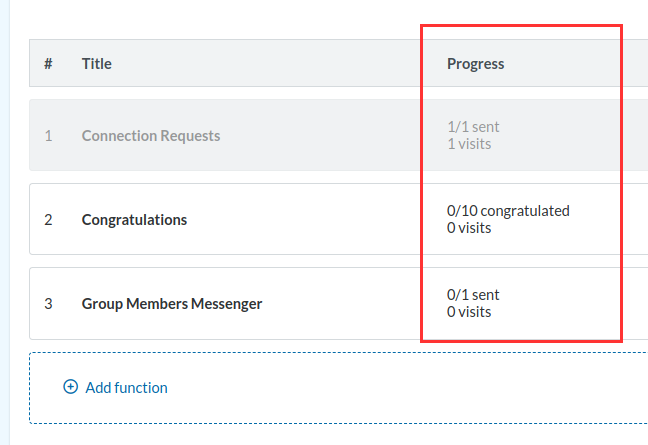Click the Title column header
Image resolution: width=648 pixels, height=445 pixels.
(97, 64)
